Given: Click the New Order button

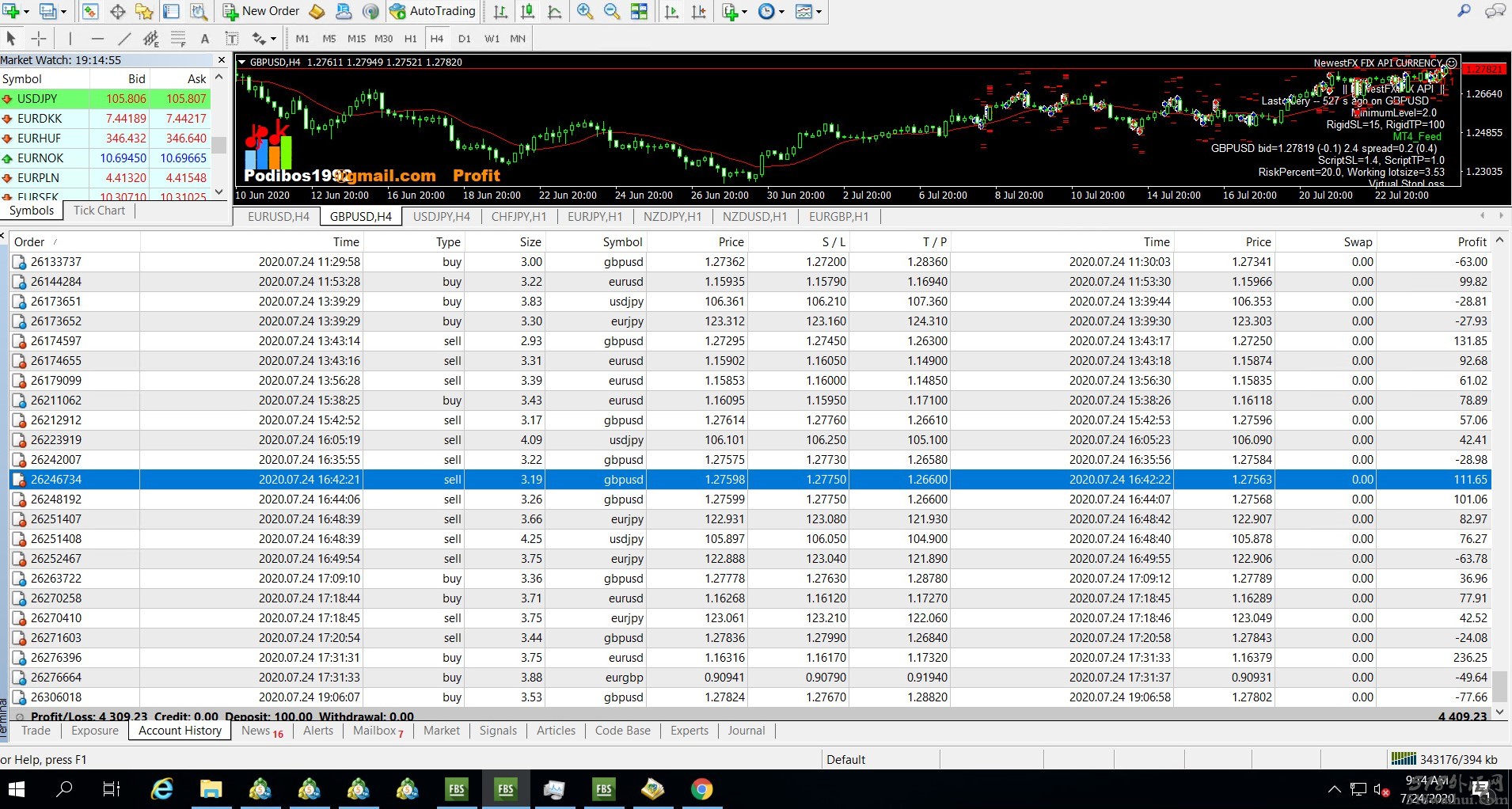Looking at the screenshot, I should pos(261,12).
